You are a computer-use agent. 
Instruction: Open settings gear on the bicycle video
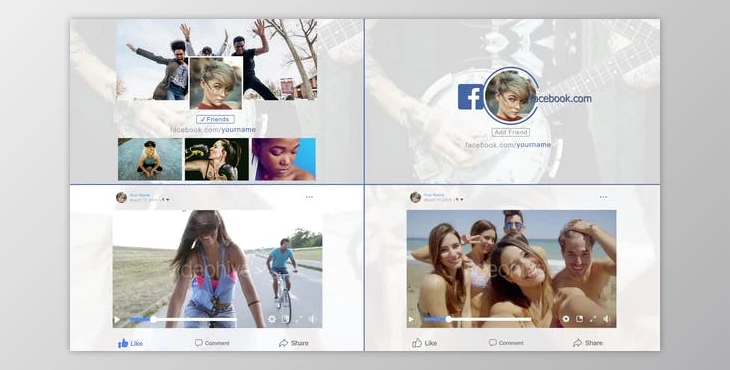pyautogui.click(x=272, y=319)
